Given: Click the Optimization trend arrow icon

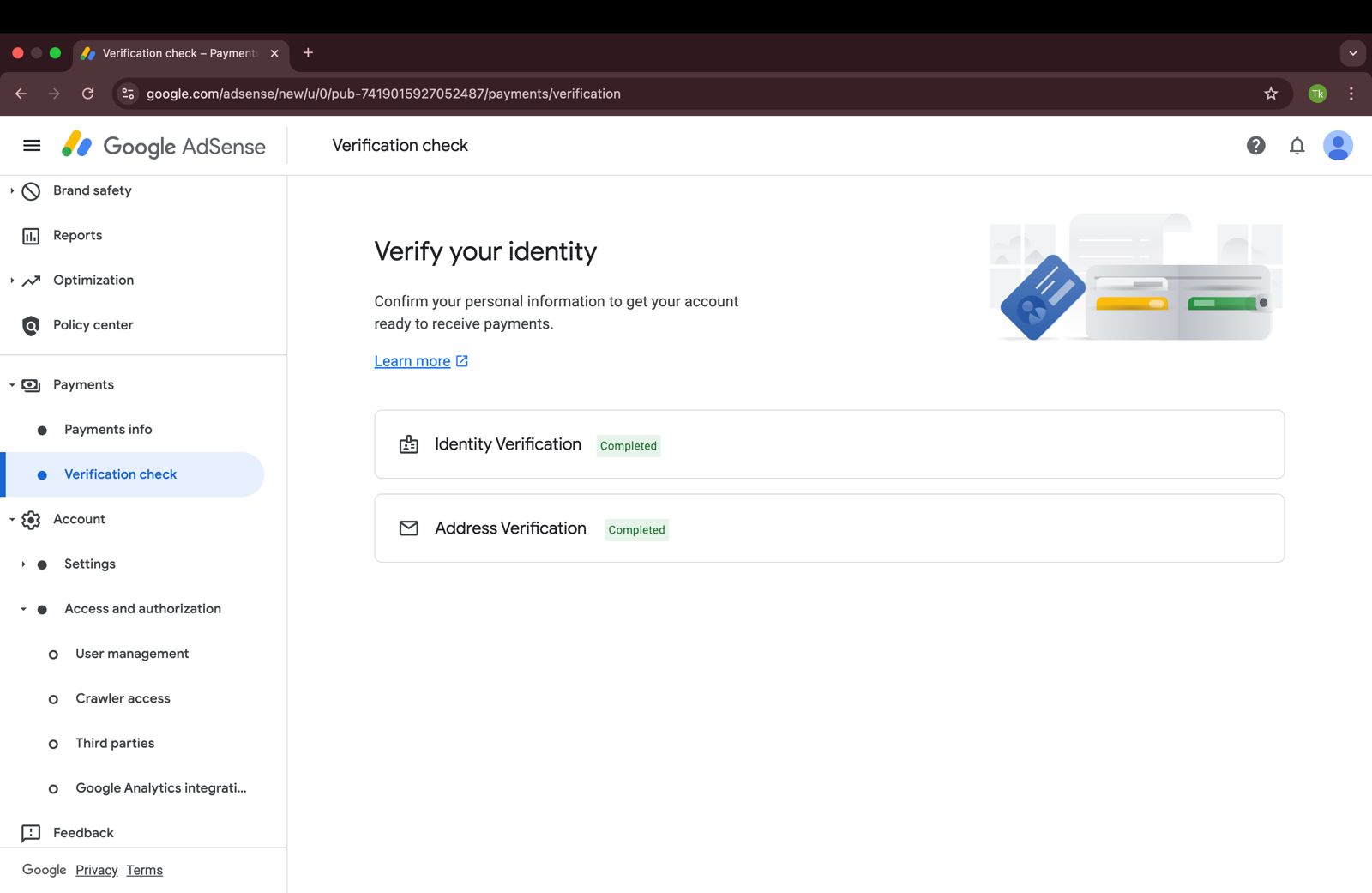Looking at the screenshot, I should (31, 281).
